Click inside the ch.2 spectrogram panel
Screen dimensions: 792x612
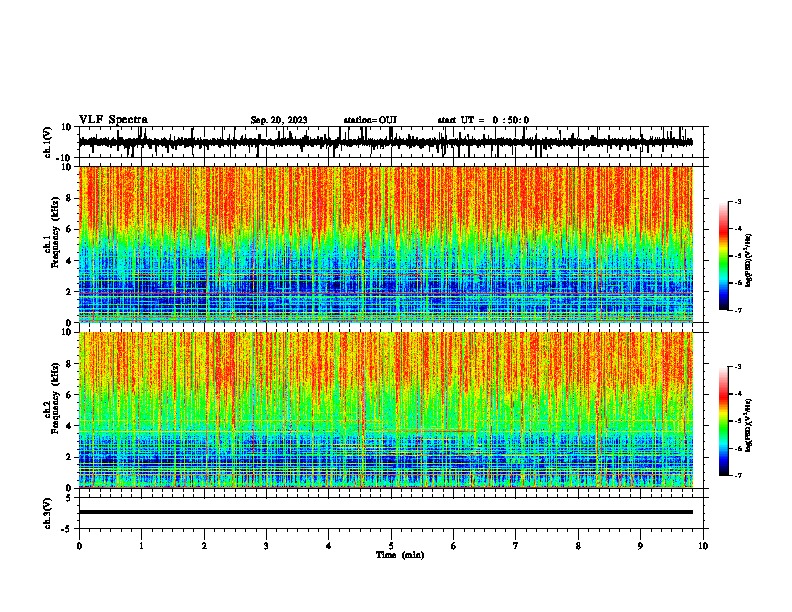[386, 410]
